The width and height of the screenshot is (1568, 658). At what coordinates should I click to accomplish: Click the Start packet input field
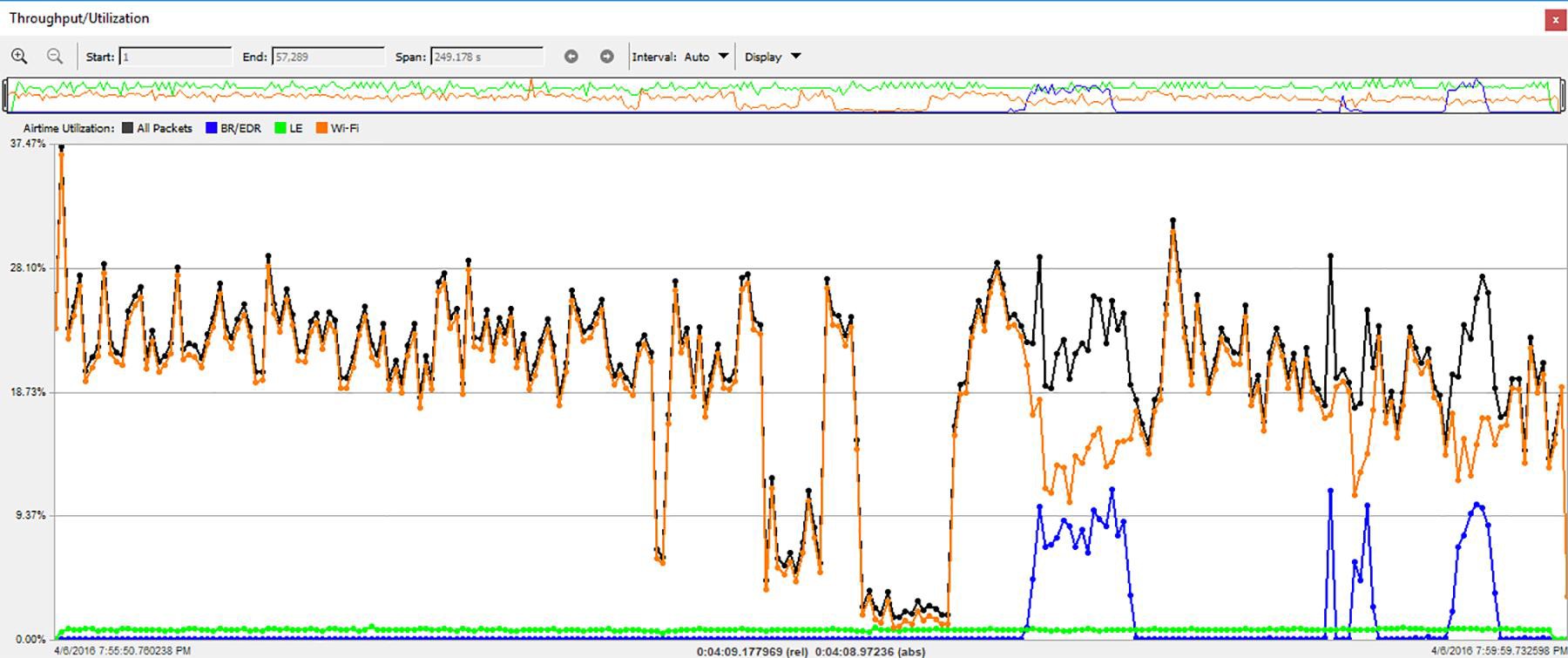176,57
